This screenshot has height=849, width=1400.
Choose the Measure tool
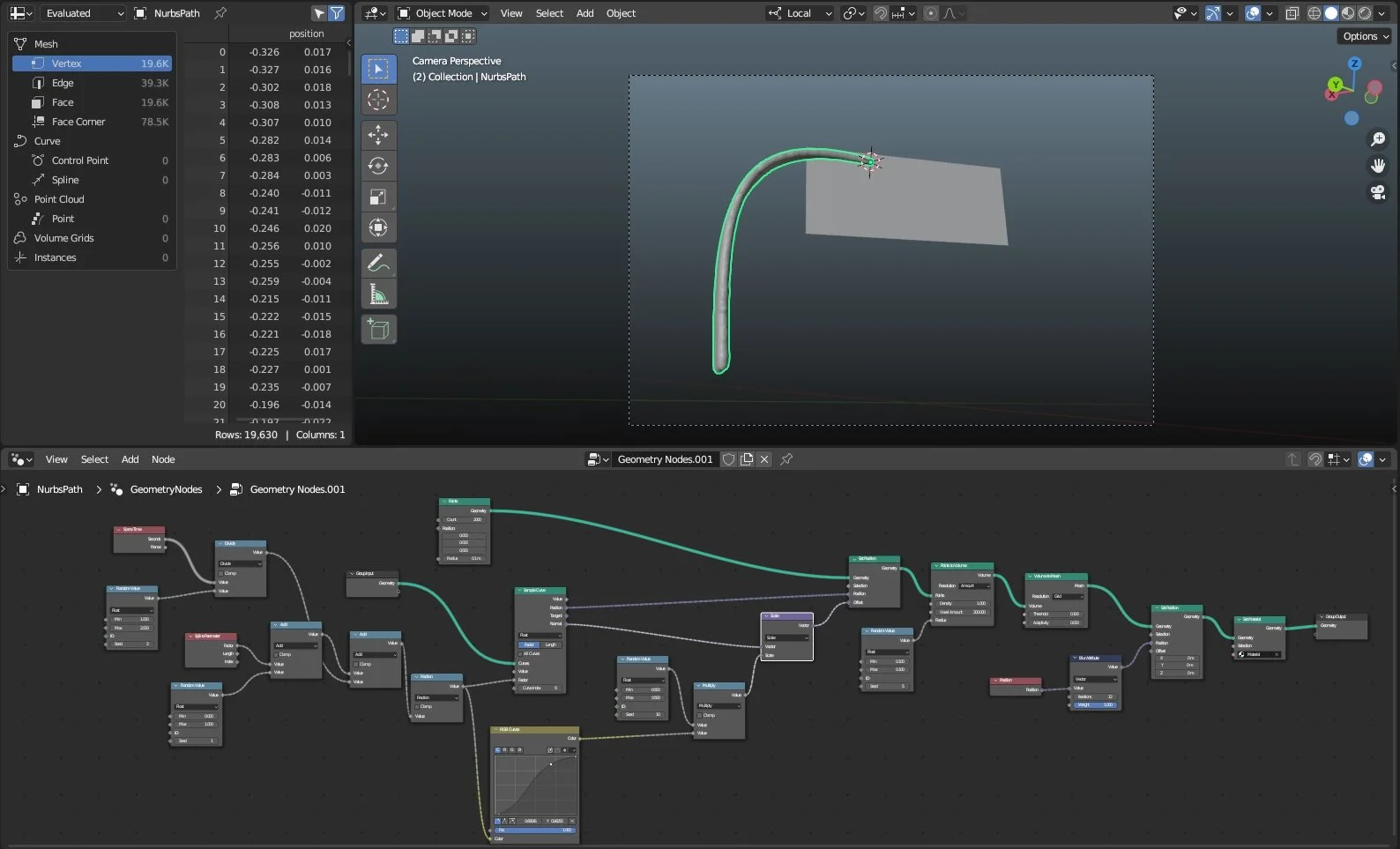coord(378,294)
